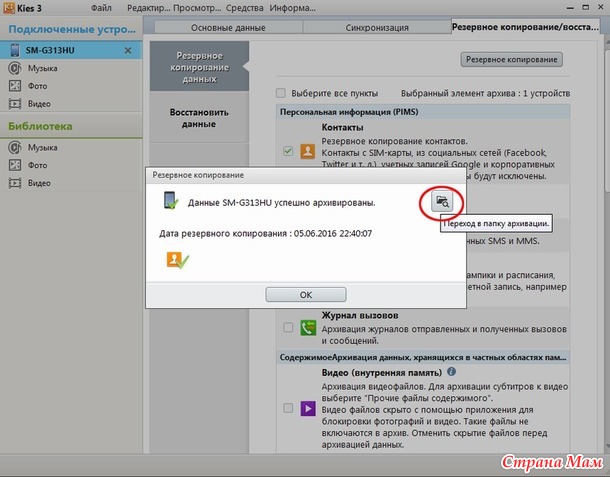Screen dimensions: 610x477
Task: Click info icon next to Видео (внутренняя память)
Action: (451, 372)
